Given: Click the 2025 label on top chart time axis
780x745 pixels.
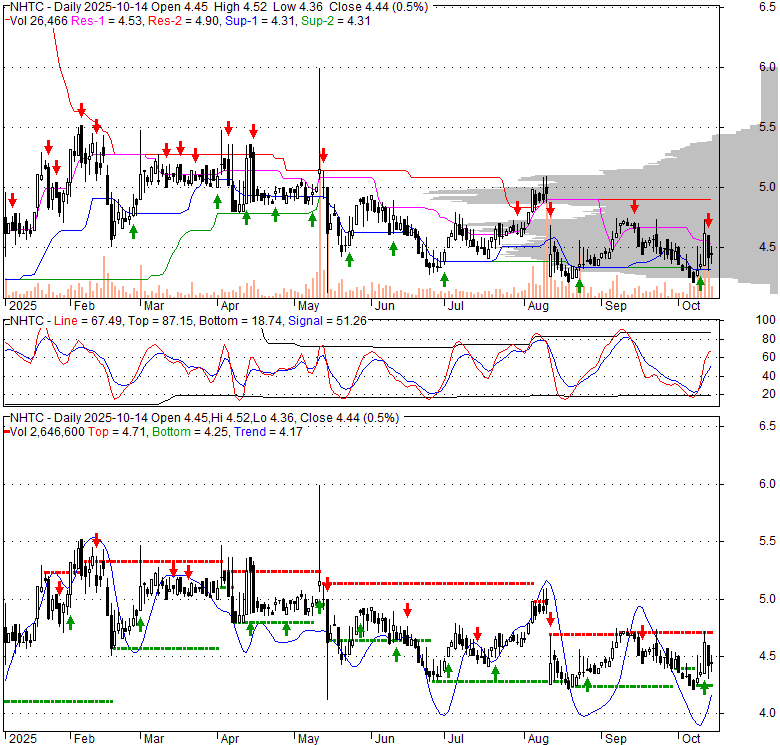Looking at the screenshot, I should point(23,306).
